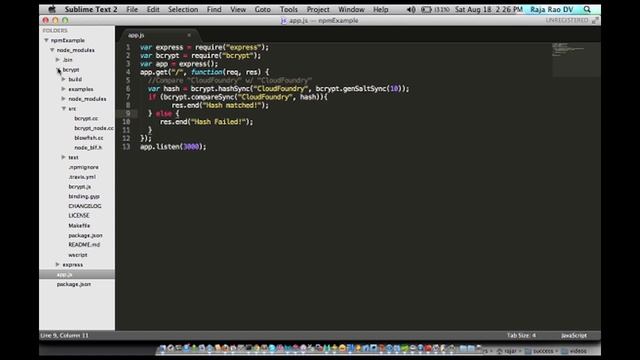Open package.json inside bcrypt folder

click(x=85, y=236)
